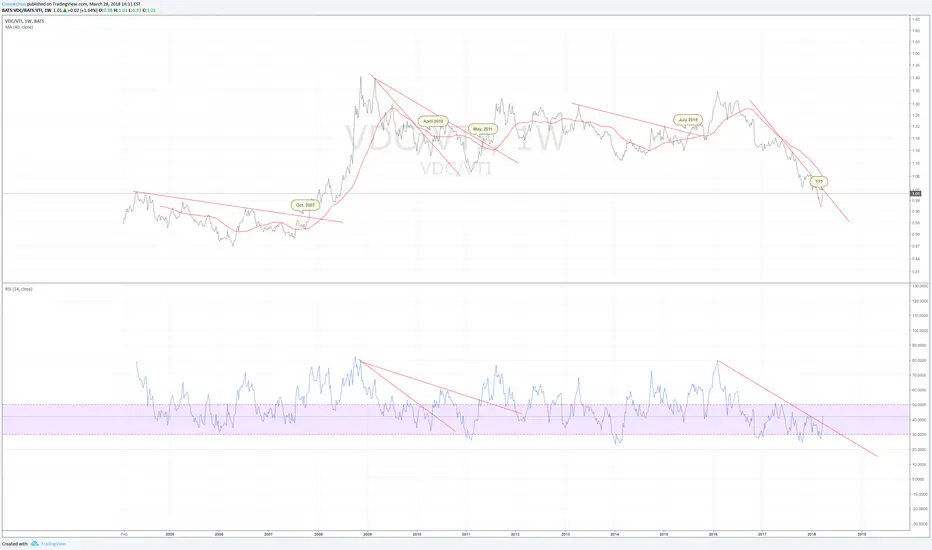This screenshot has height=550, width=932.
Task: Select the '???' callout label
Action: coord(818,181)
